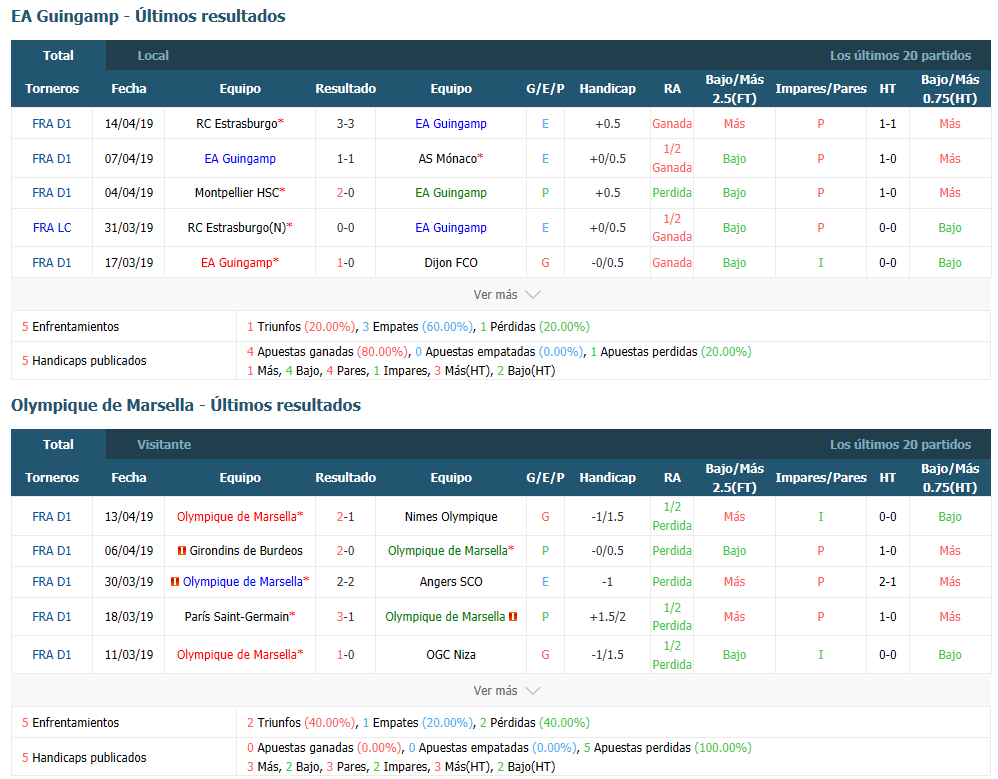
Task: Click Olympique de Marsella in the 13/04/19 row
Action: click(x=237, y=516)
